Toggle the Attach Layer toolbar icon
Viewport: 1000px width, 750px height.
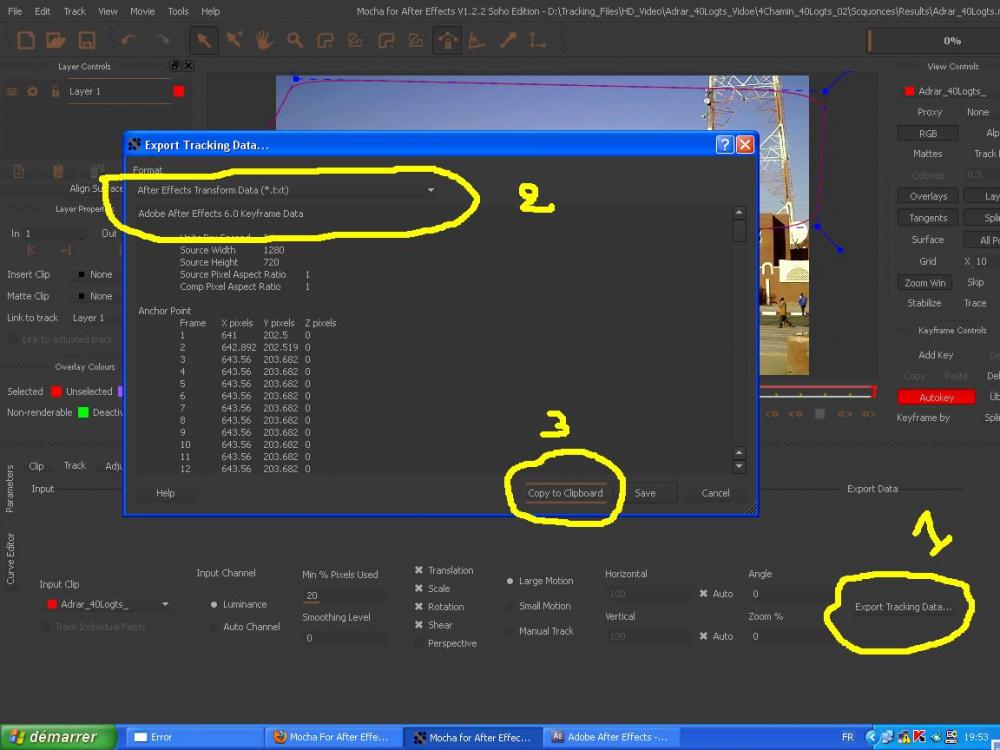447,41
